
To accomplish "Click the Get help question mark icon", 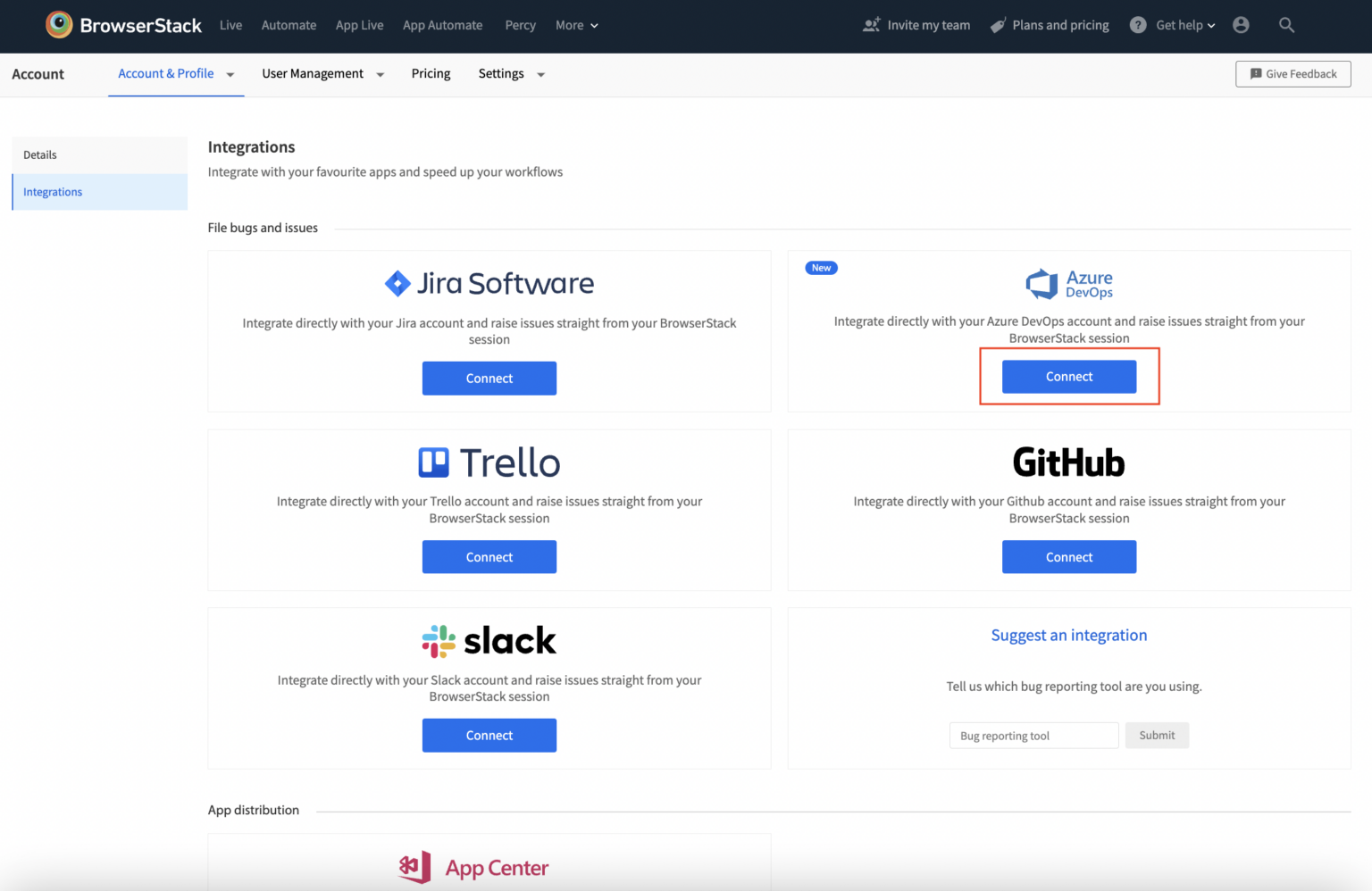I will tap(1137, 25).
